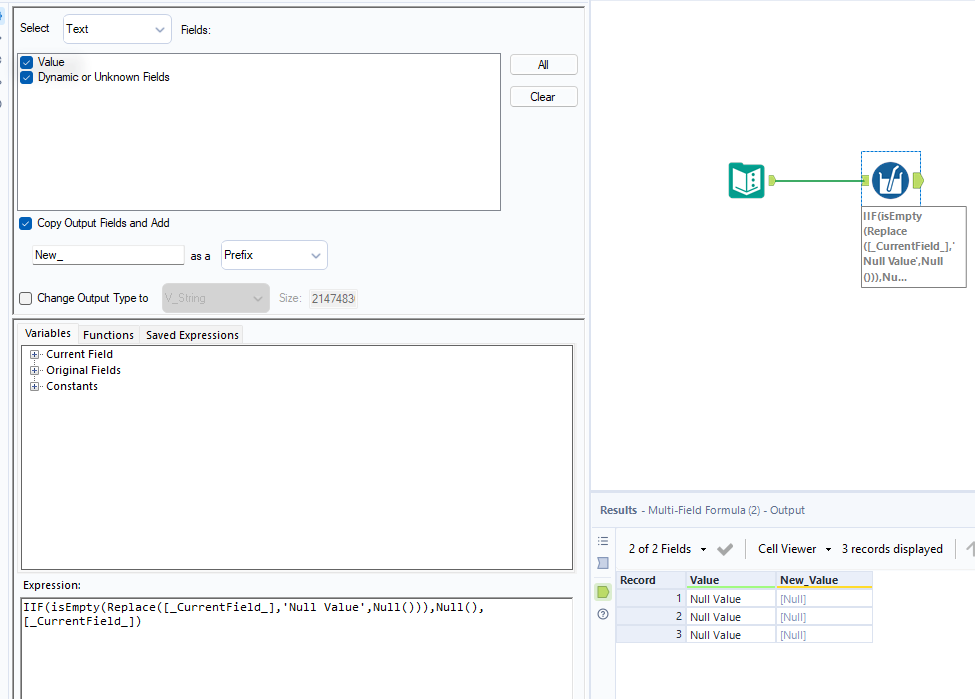Open the records list view in Results panel
Viewport: 975px width, 699px height.
602,540
